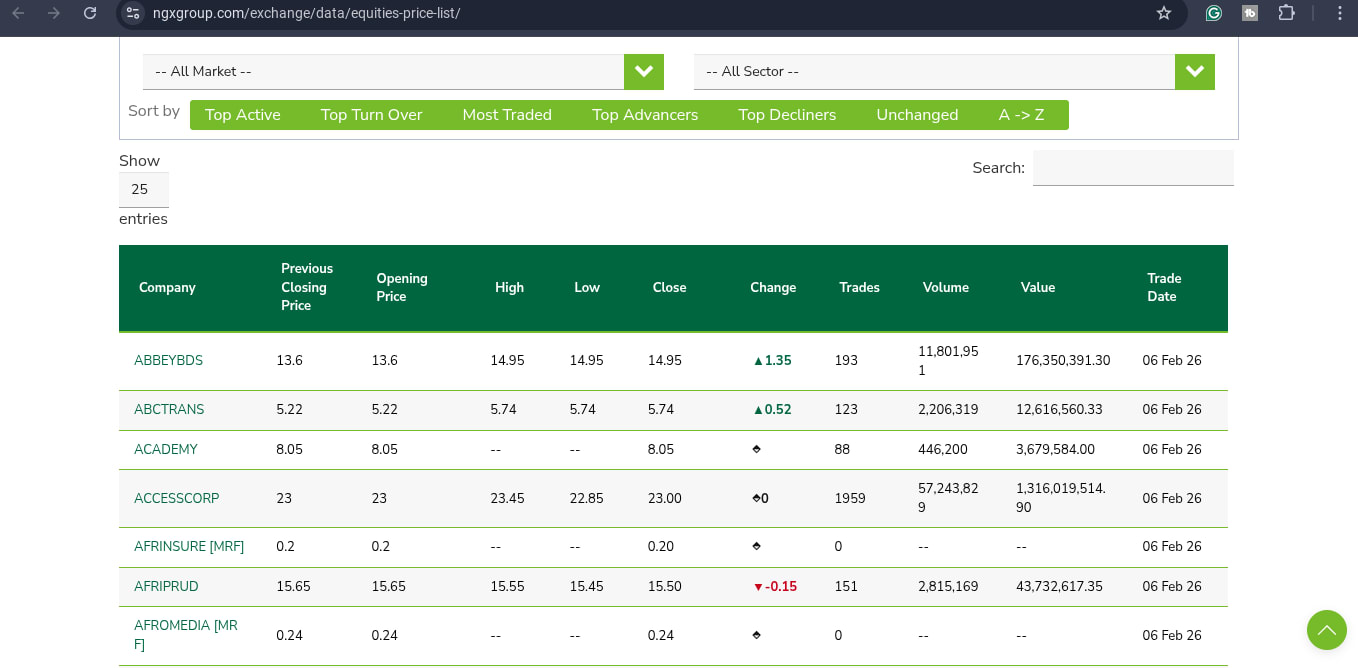Sort by Top Active
1358x668 pixels.
[x=243, y=115]
